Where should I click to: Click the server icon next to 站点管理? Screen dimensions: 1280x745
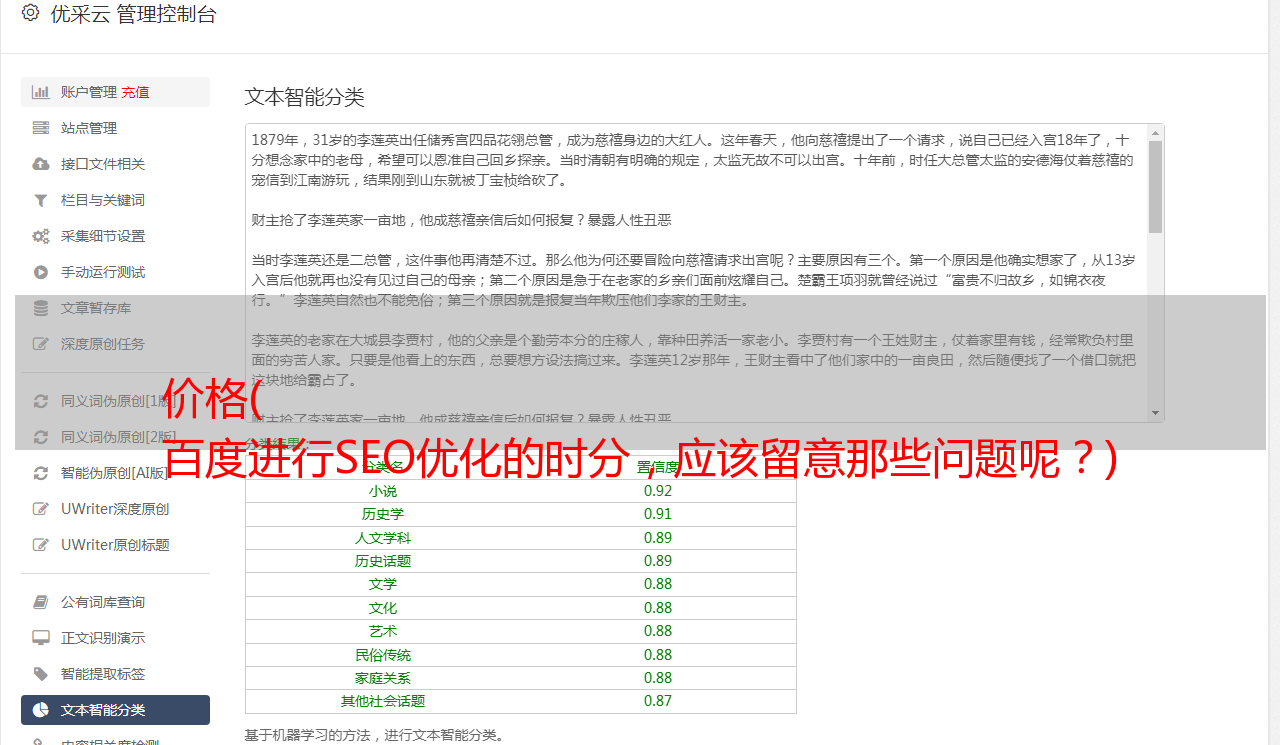(x=40, y=128)
